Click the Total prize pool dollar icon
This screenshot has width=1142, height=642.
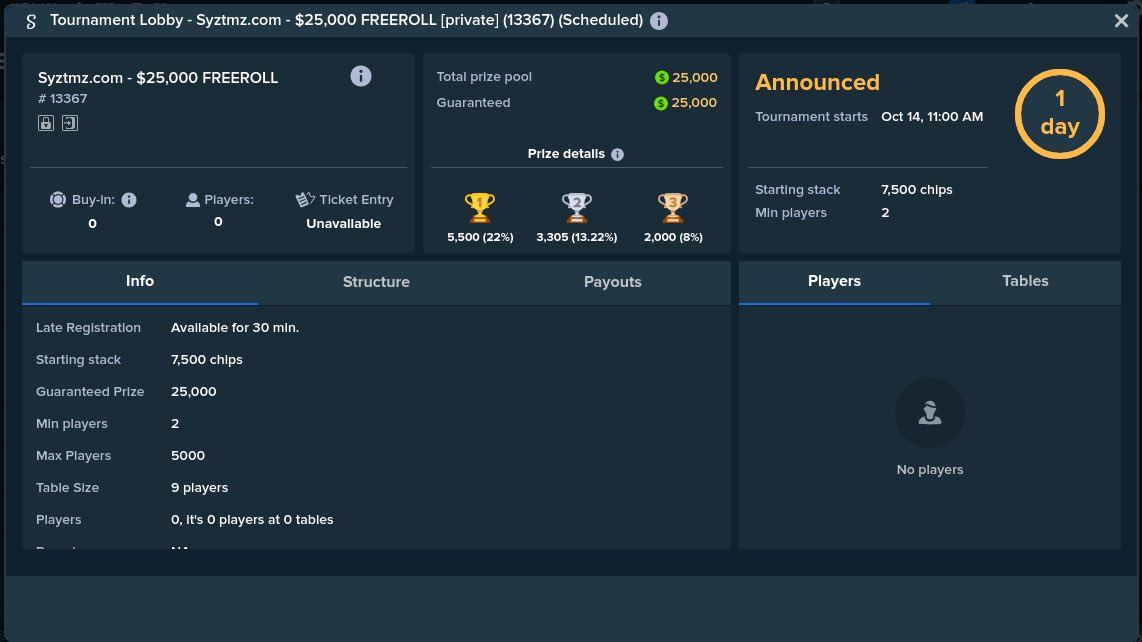tap(661, 77)
